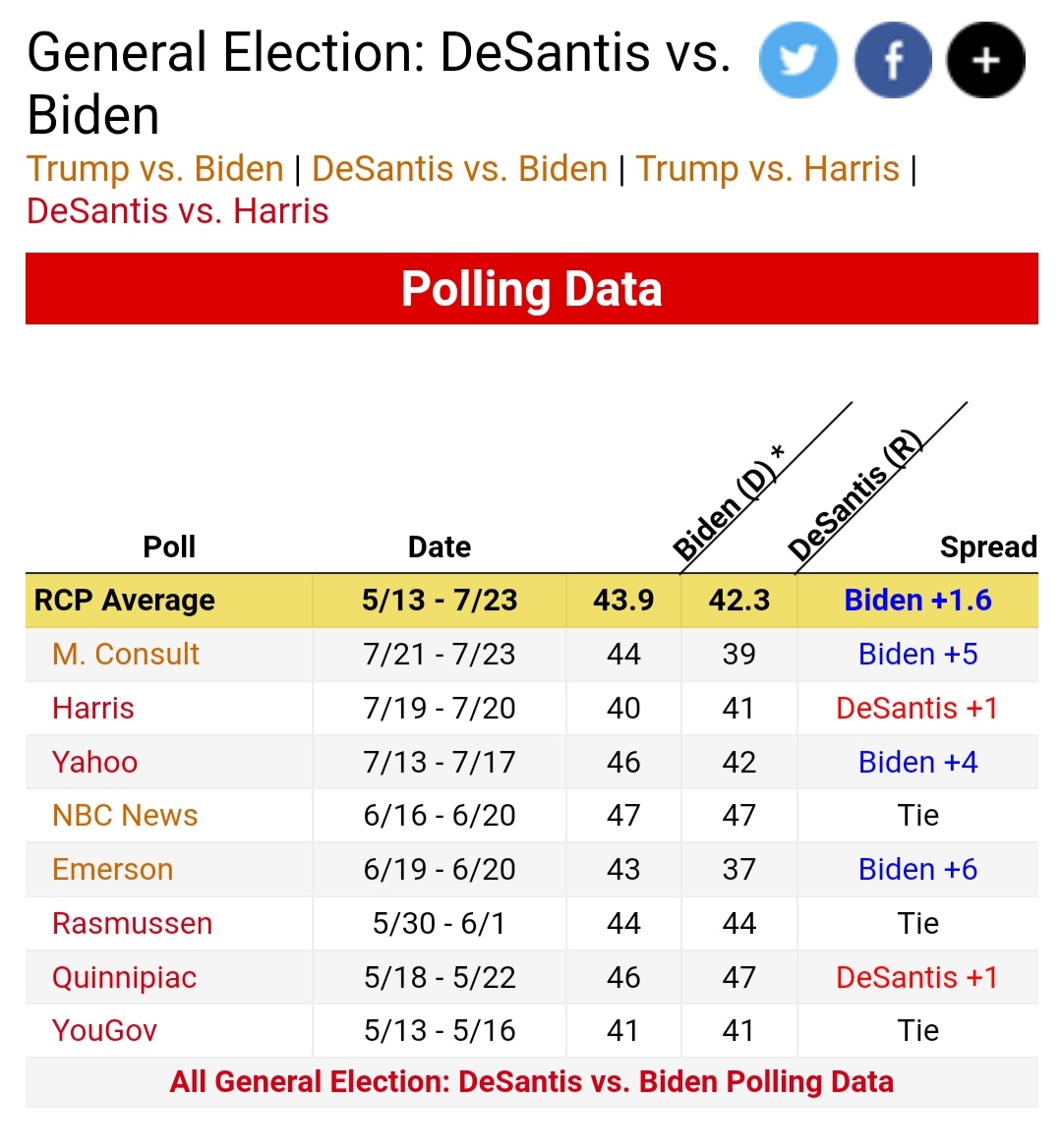Click the Spread column header
Image resolution: width=1062 pixels, height=1148 pixels.
pyautogui.click(x=987, y=547)
